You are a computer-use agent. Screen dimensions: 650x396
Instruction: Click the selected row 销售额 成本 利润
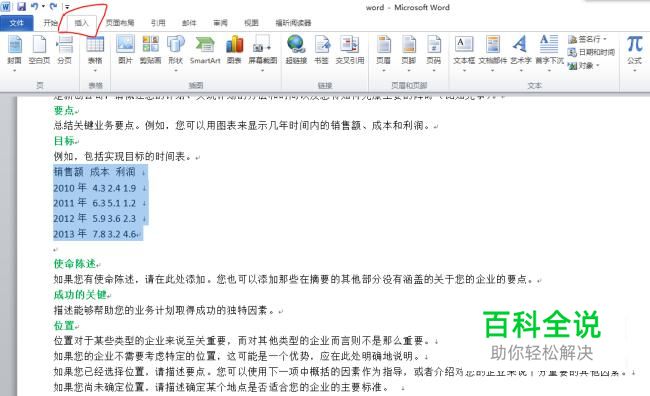pos(95,172)
